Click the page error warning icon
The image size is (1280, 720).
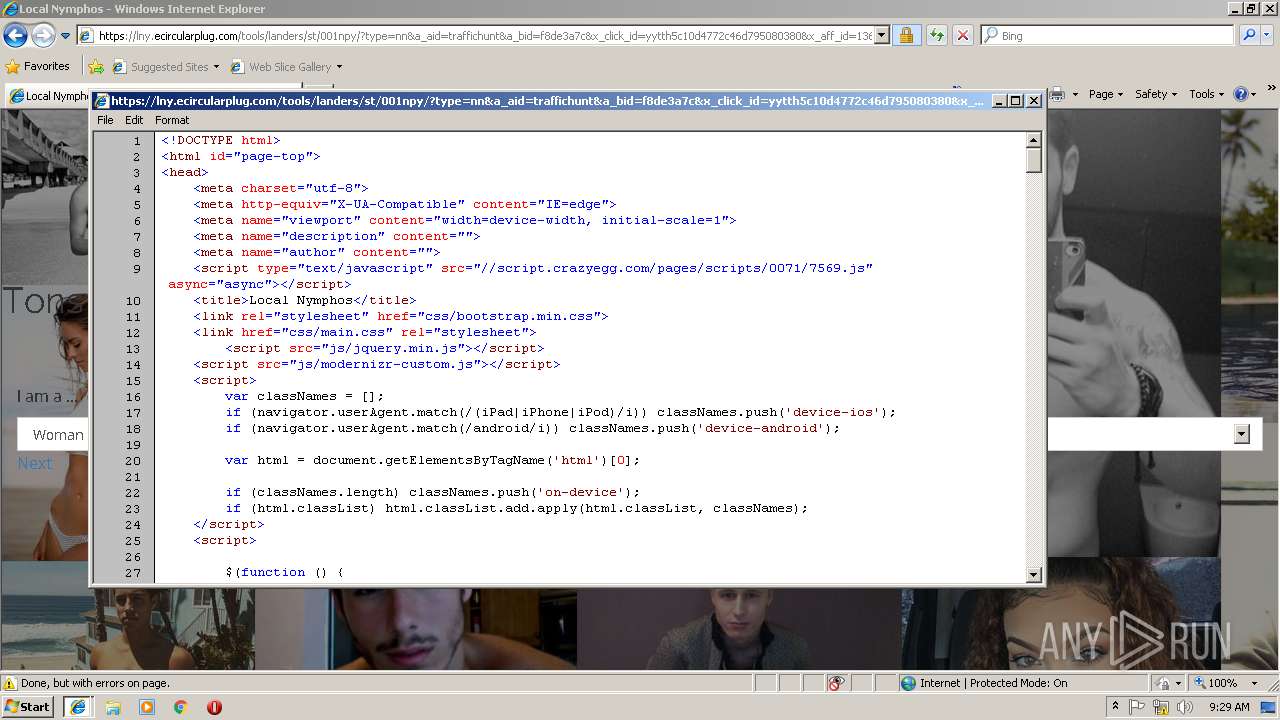click(10, 683)
